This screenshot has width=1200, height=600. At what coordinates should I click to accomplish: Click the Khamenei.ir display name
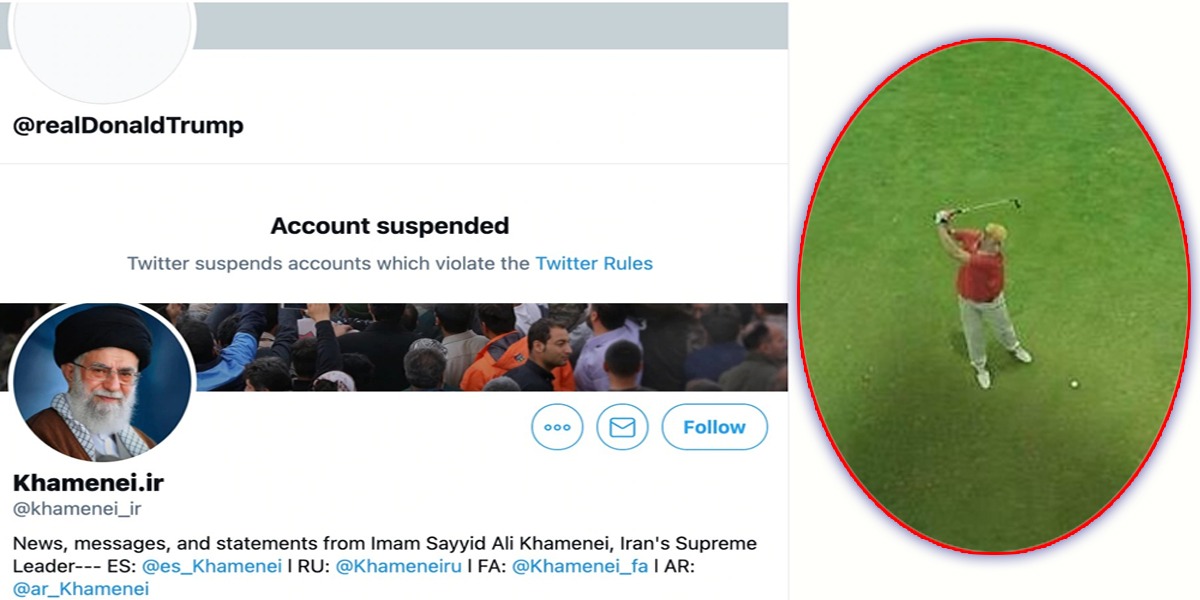click(88, 483)
